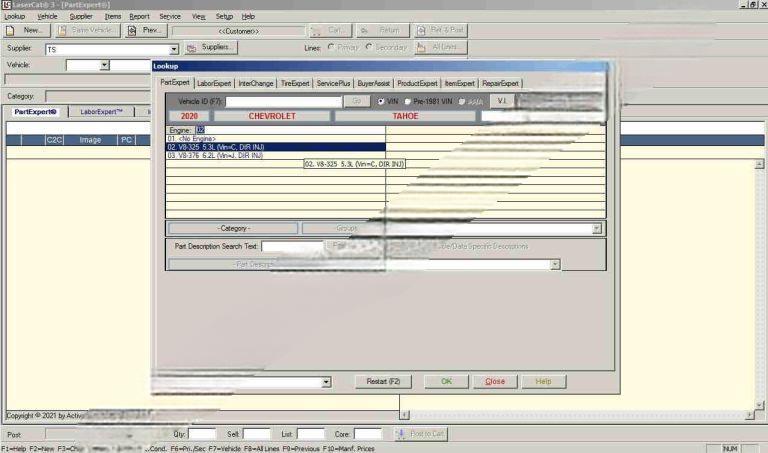Click the Go button beside Vehicle ID

357,101
